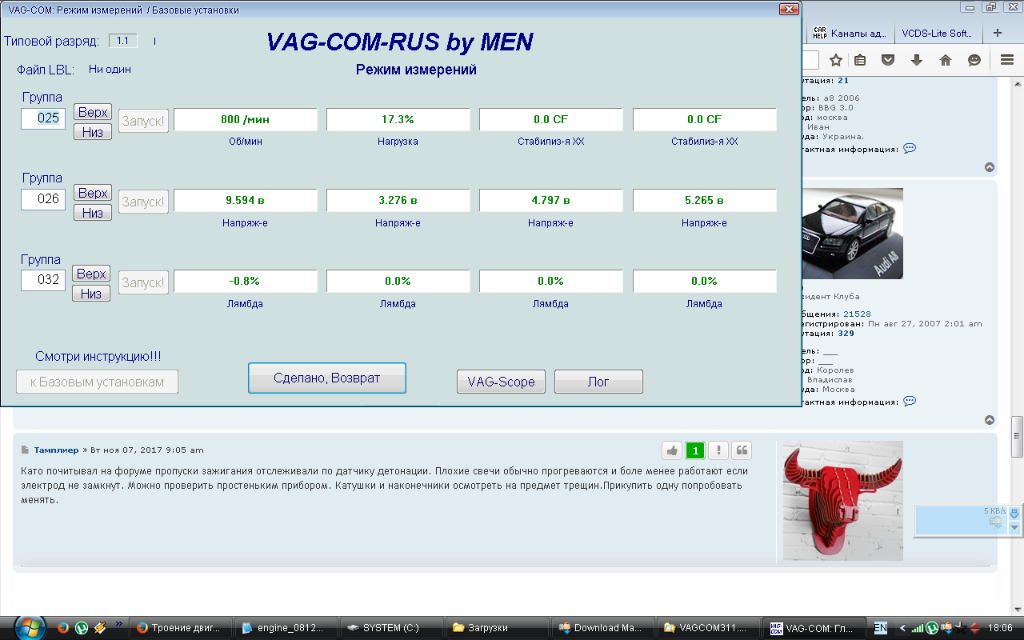Image resolution: width=1024 pixels, height=640 pixels.
Task: Click the thumbs-up icon on Тамплиер's post
Action: (x=672, y=450)
